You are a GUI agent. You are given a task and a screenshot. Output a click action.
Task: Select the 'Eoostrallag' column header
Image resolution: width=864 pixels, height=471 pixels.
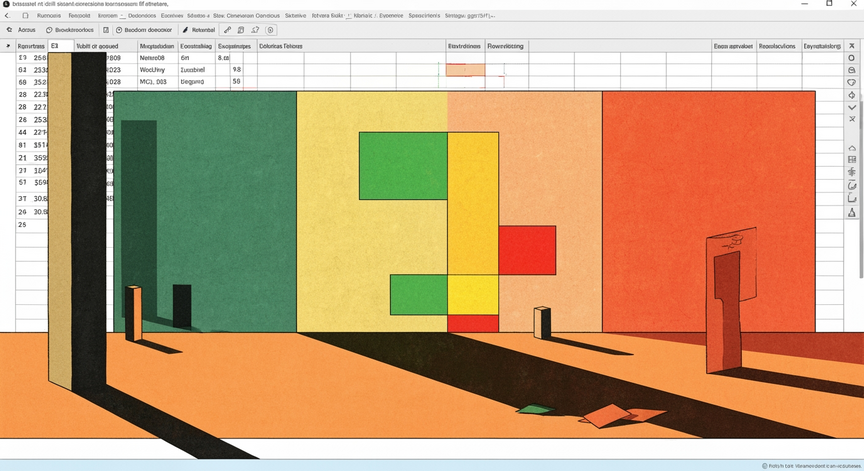[x=196, y=46]
